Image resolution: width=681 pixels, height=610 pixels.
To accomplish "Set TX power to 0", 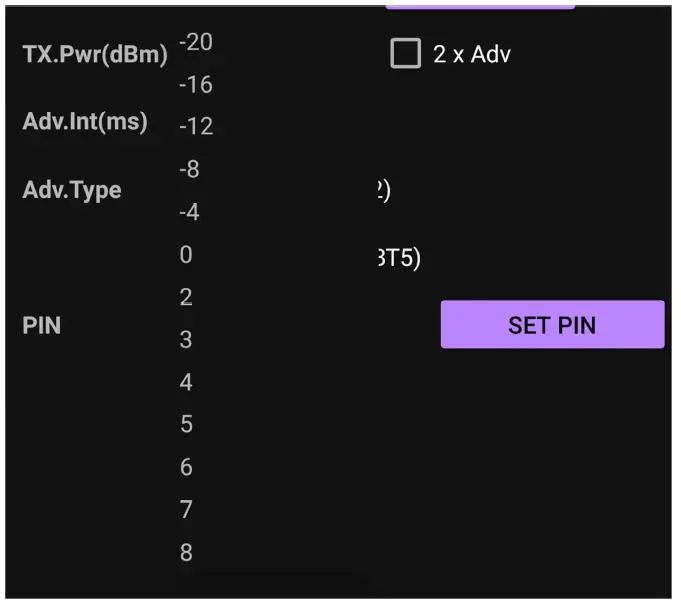I will [186, 255].
